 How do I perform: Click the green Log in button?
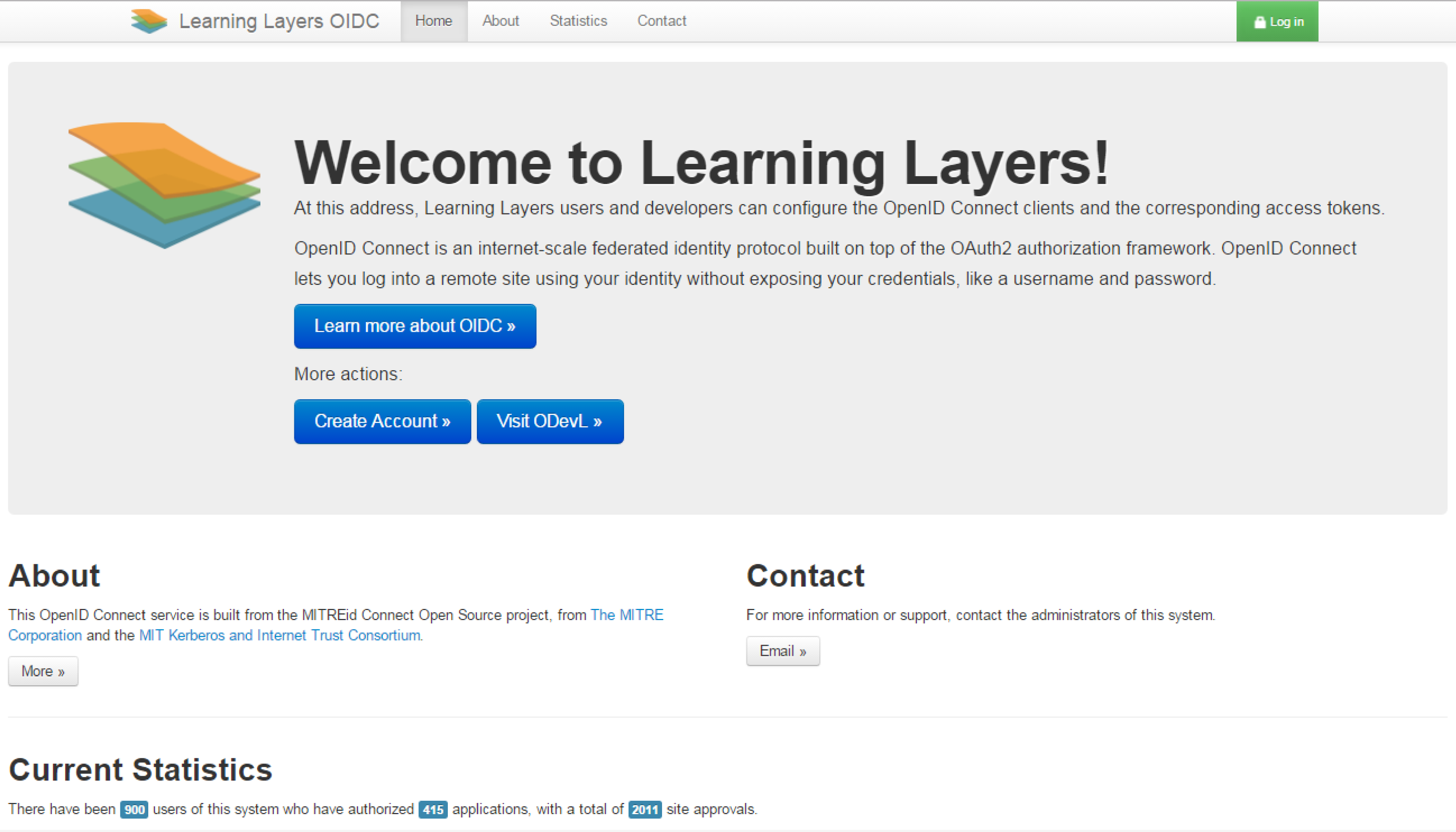click(x=1277, y=21)
